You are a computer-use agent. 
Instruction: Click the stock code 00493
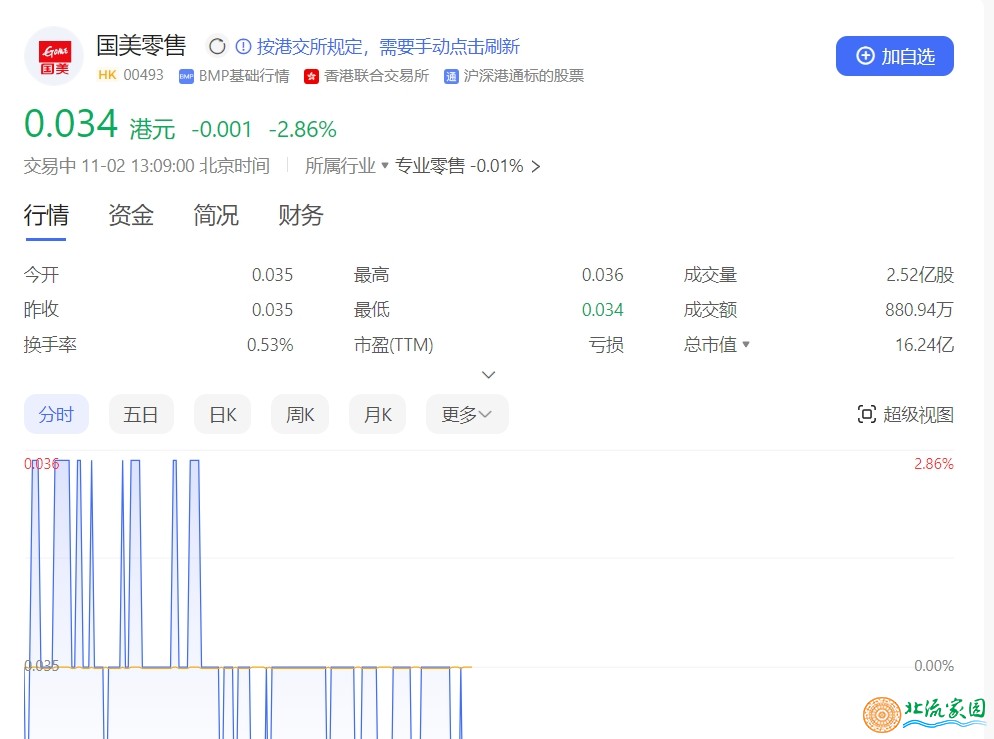[143, 75]
